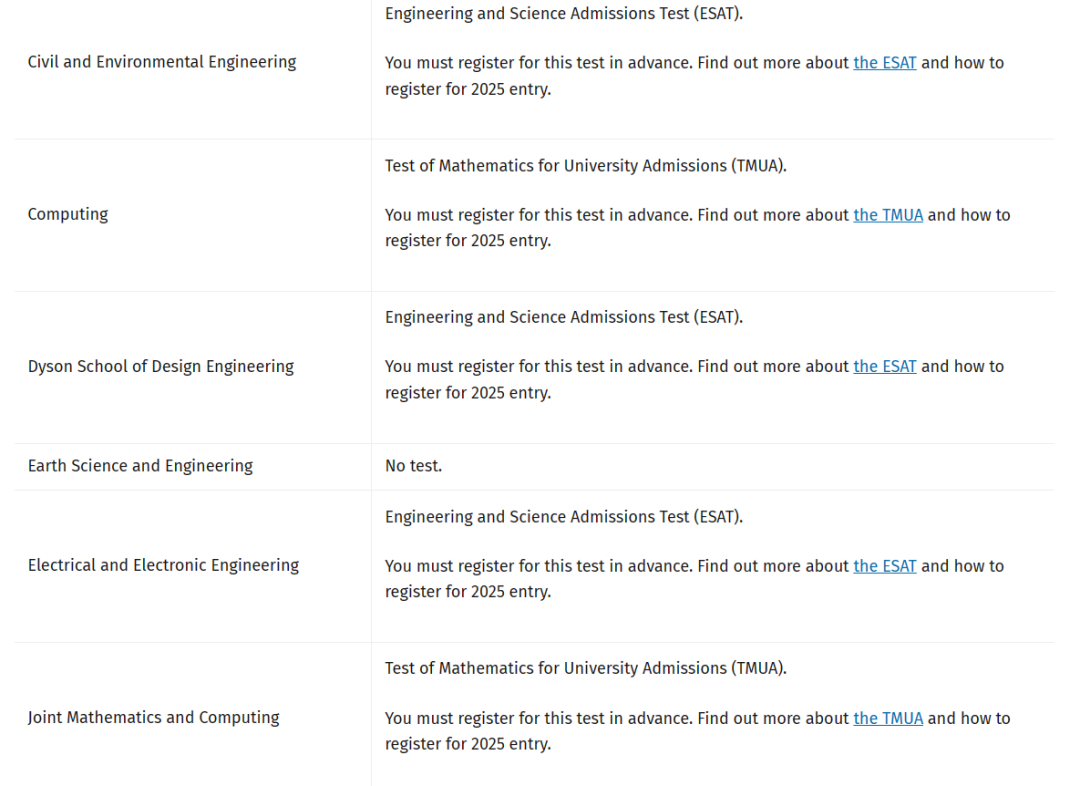Click the ESAT test name in the Dyson row
The width and height of the screenshot is (1080, 786).
(x=563, y=317)
